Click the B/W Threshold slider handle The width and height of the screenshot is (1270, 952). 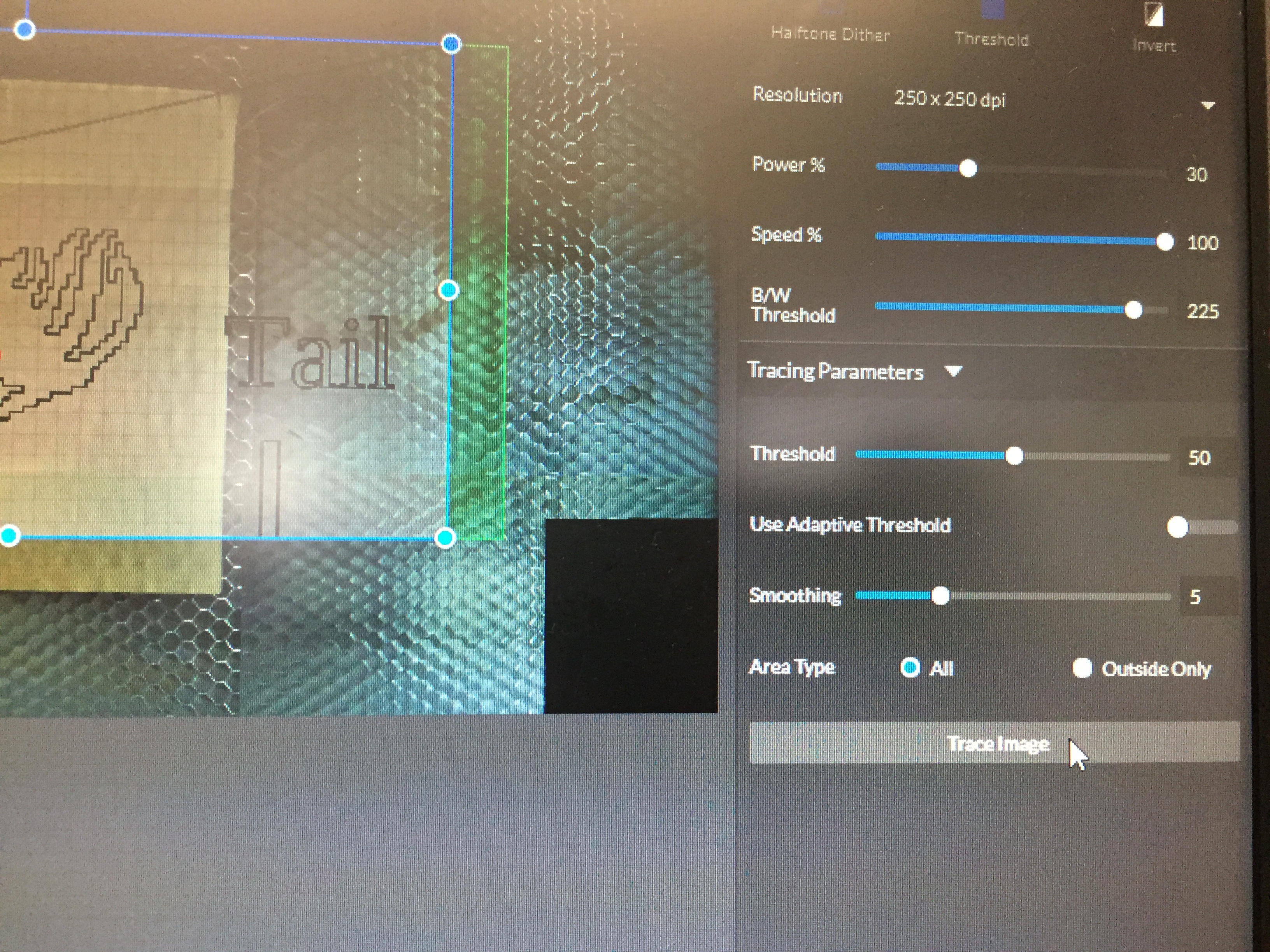click(1133, 310)
